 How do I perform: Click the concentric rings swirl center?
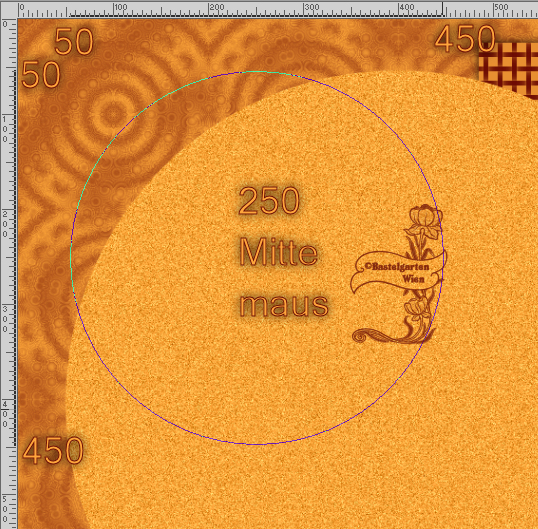[112, 113]
